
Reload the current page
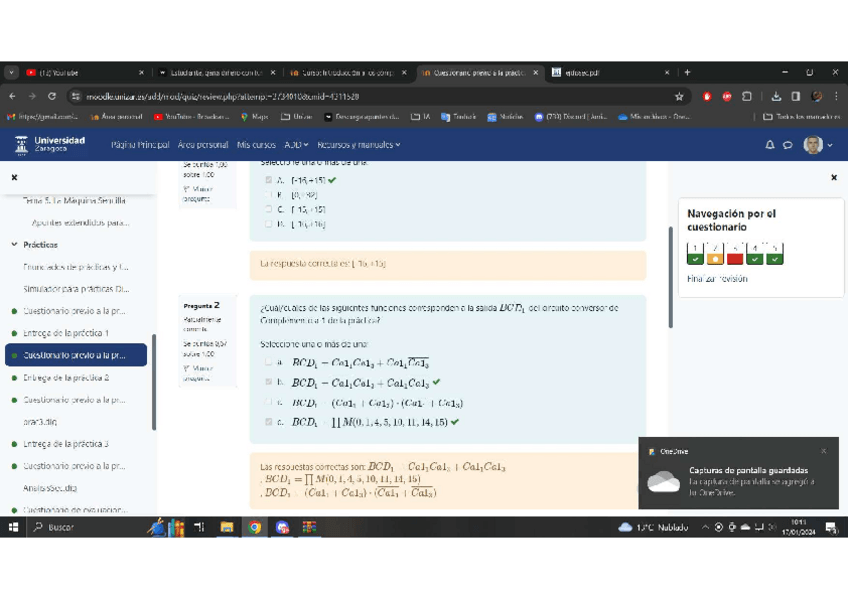coord(52,96)
